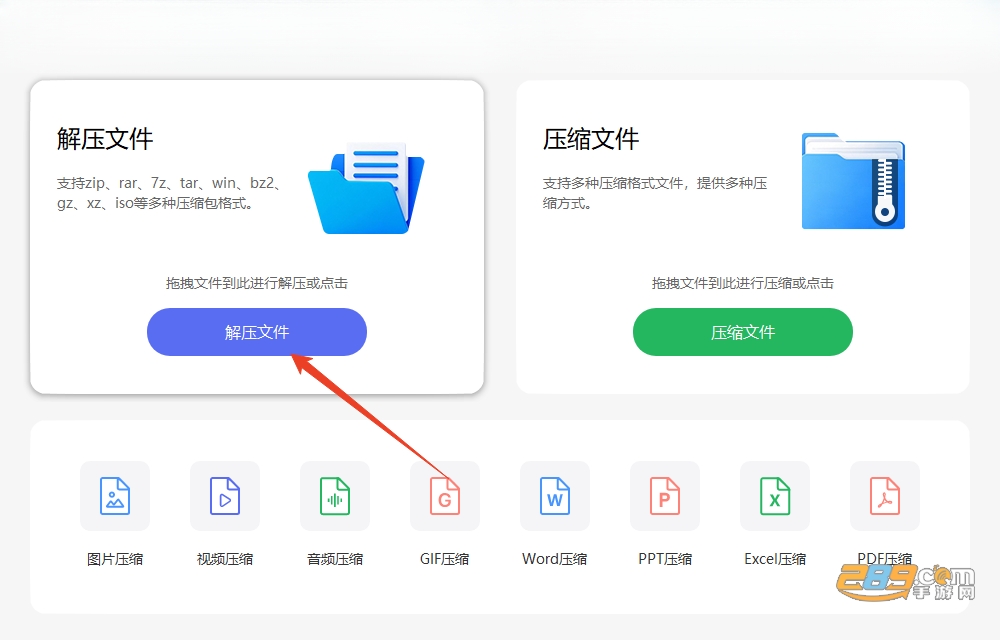Open the Excel压缩 icon
1000x640 pixels.
point(775,496)
